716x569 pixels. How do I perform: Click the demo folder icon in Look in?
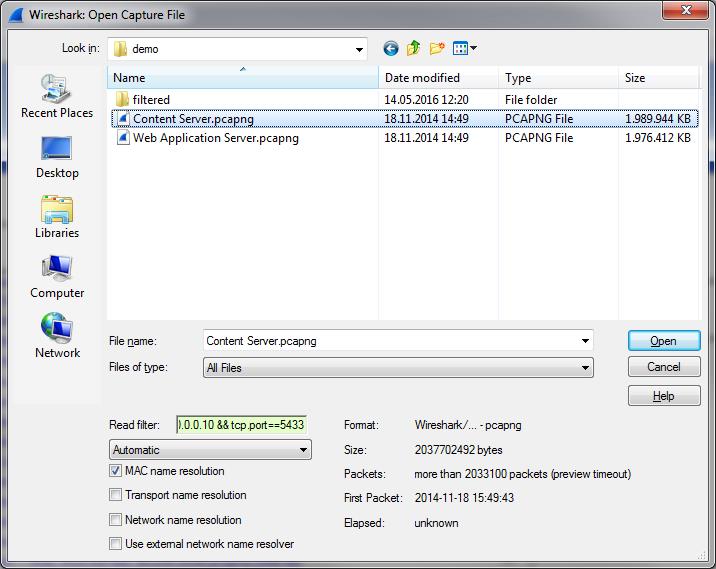120,49
